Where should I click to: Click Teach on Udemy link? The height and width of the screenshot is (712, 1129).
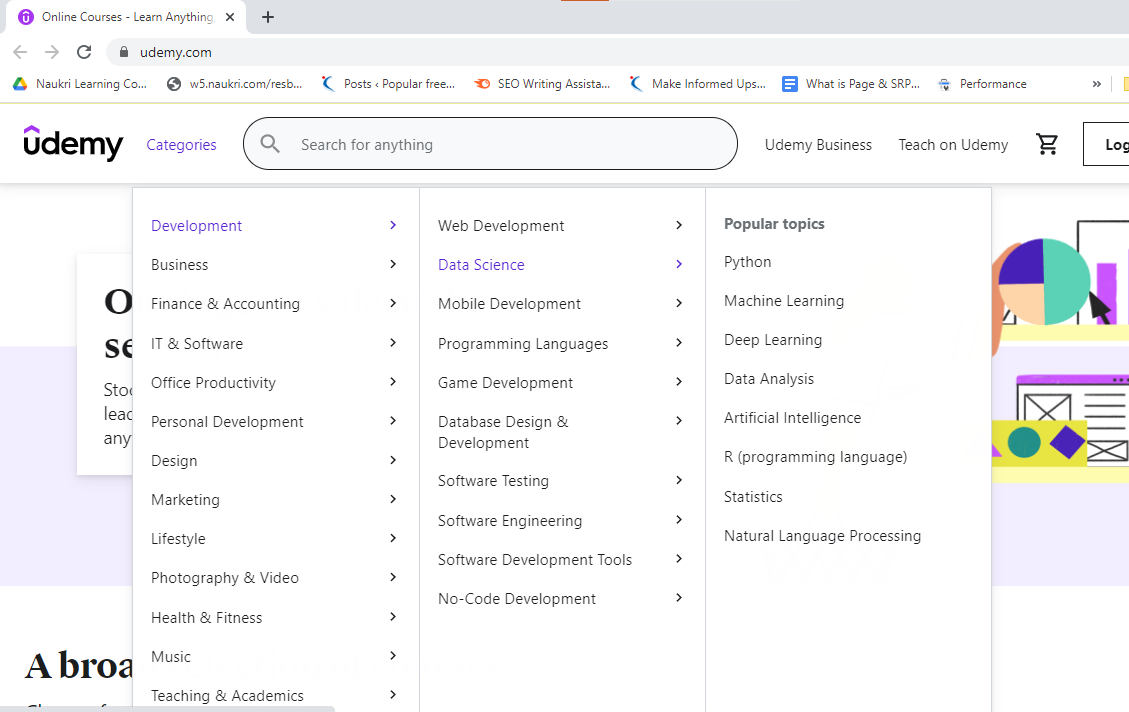[953, 145]
